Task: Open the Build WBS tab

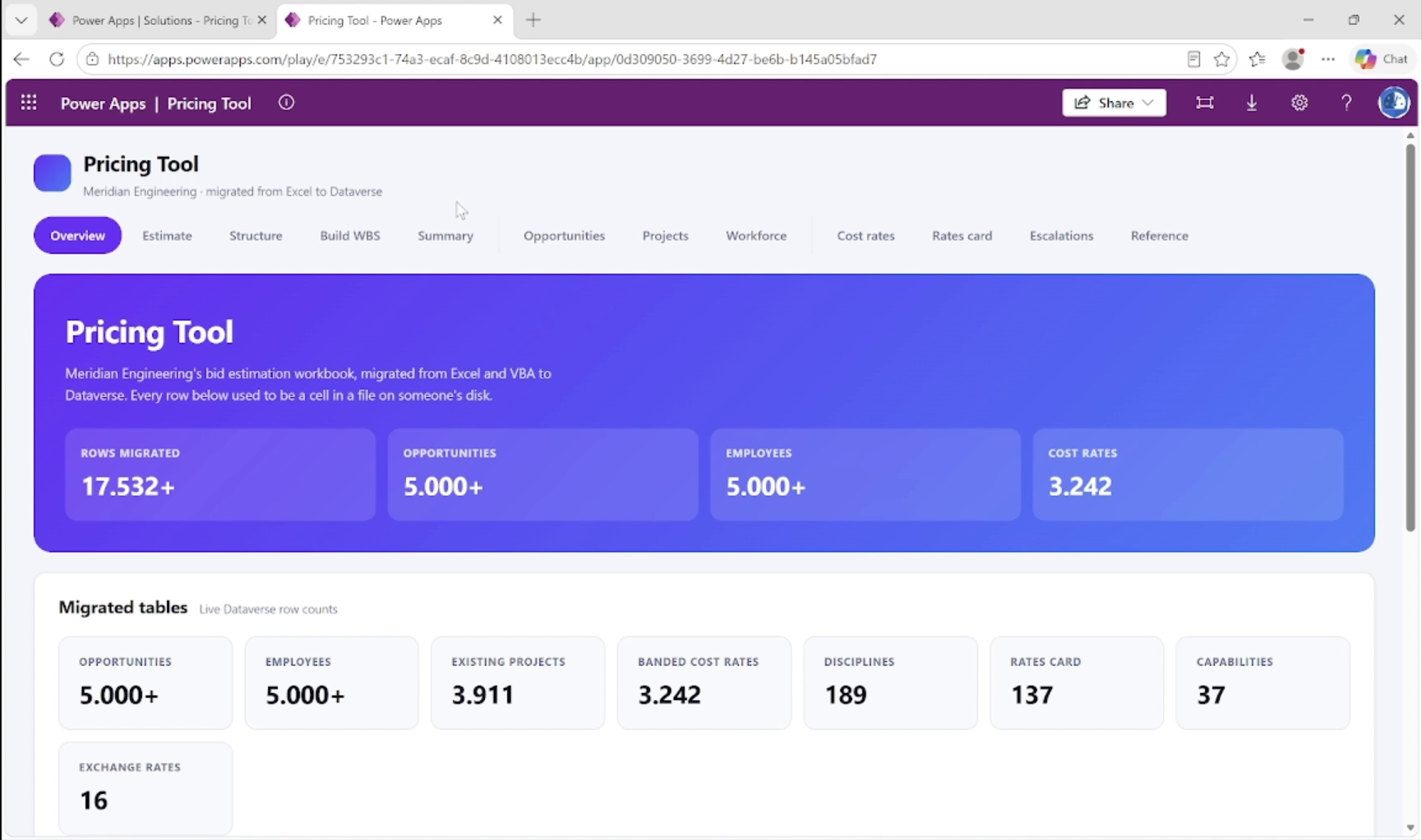Action: (350, 235)
